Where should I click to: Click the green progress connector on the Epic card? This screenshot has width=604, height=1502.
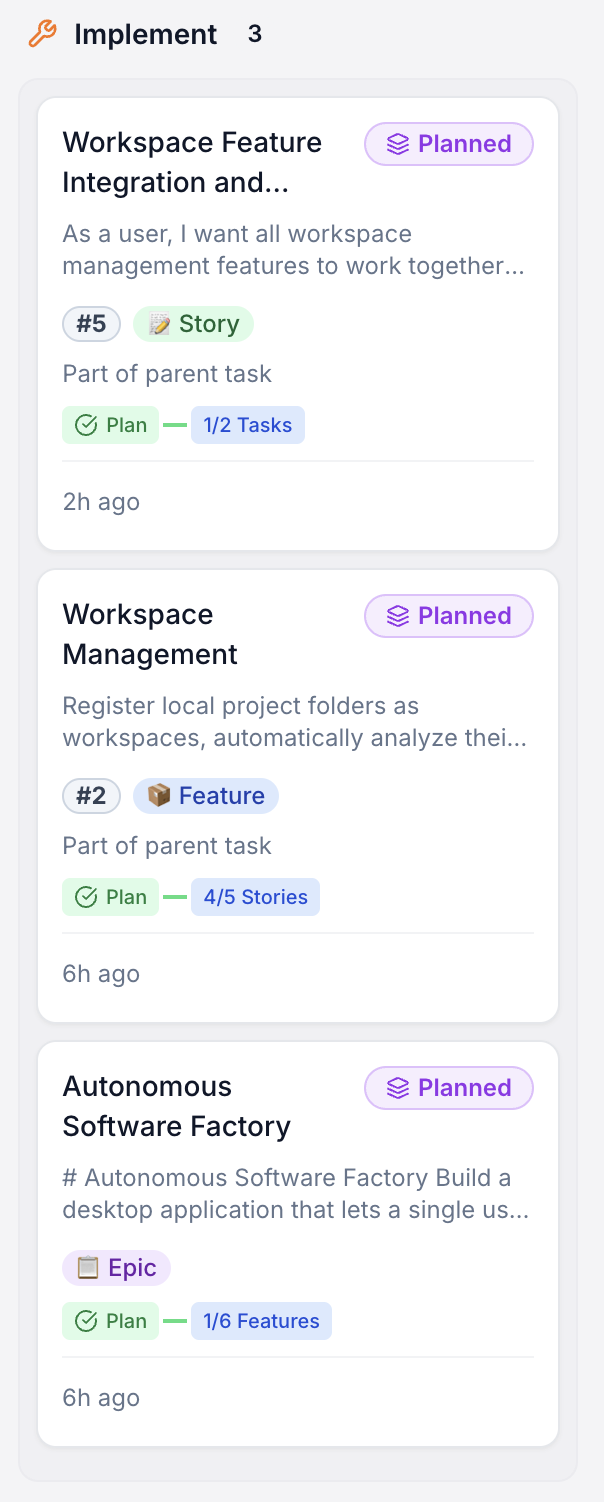tap(173, 1320)
